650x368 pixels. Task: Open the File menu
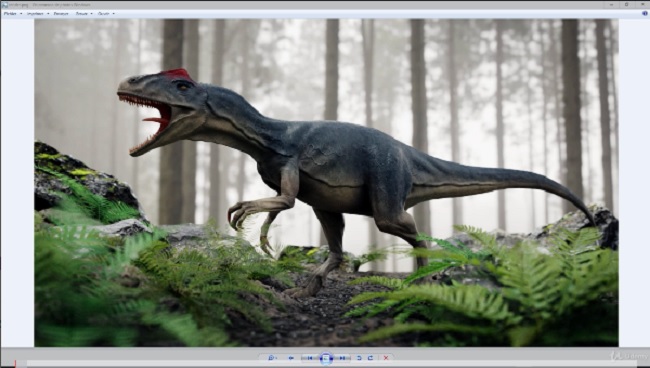[10, 13]
